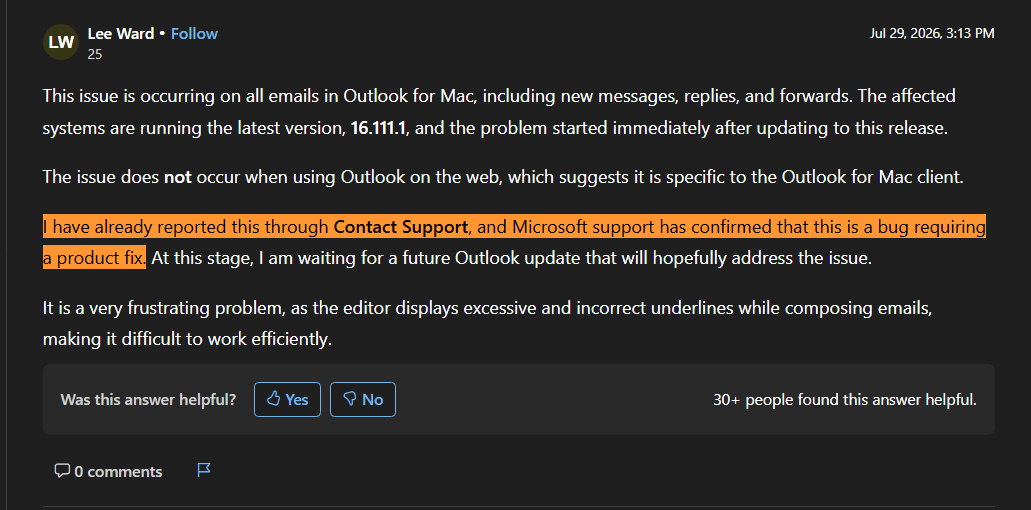Screen dimensions: 1031x510
Task: Click the reputation number 25
Action: click(95, 55)
